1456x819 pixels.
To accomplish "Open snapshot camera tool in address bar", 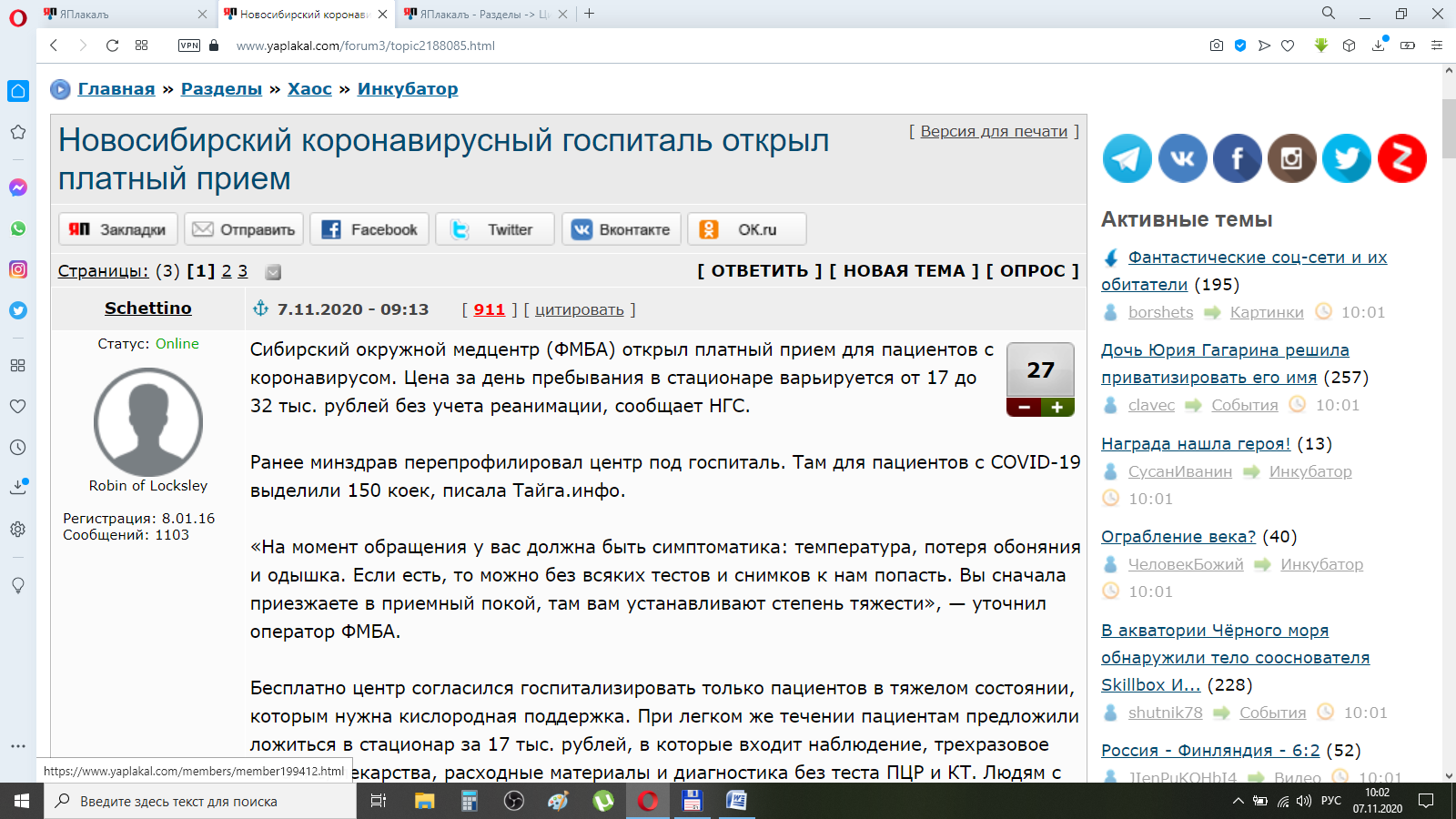I will point(1217,45).
